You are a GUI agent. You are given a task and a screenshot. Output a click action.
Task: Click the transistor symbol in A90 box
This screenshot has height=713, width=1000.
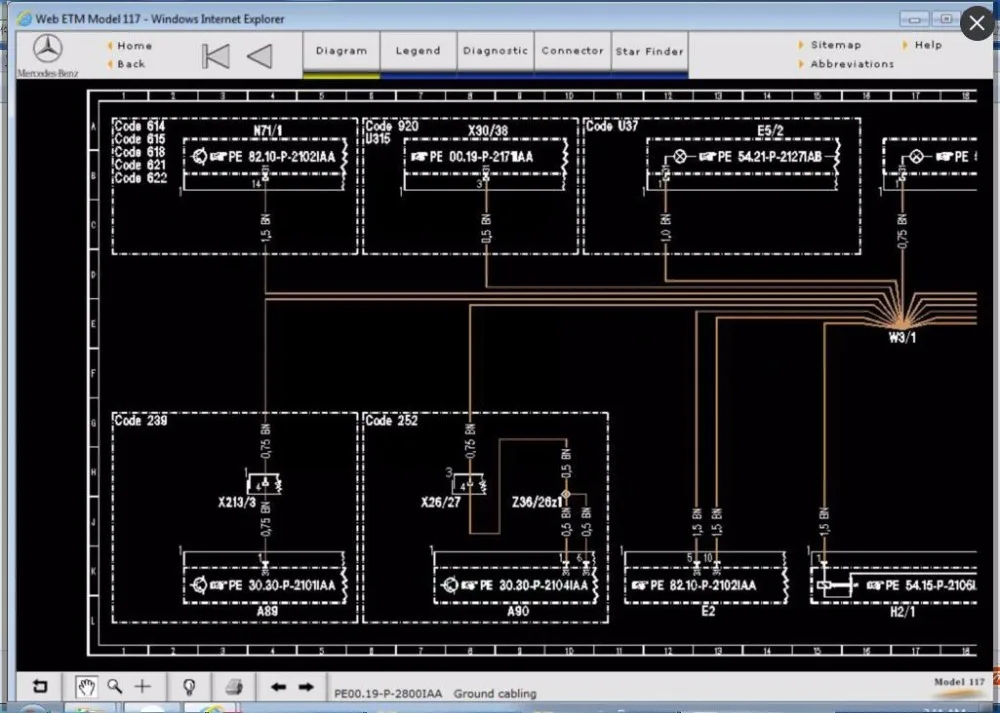450,585
